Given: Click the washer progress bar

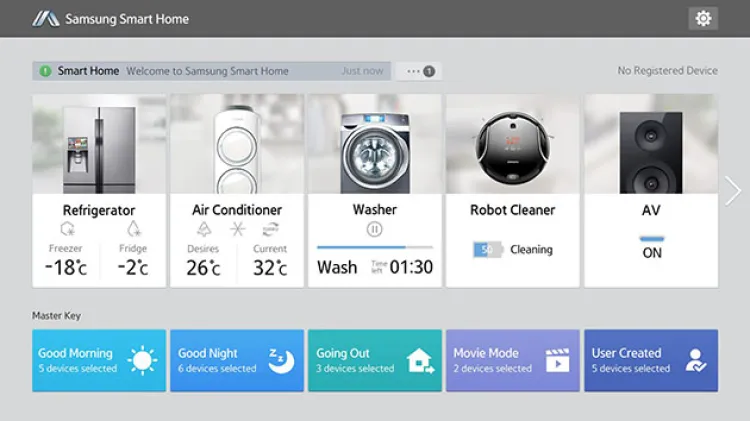Looking at the screenshot, I should pos(374,247).
